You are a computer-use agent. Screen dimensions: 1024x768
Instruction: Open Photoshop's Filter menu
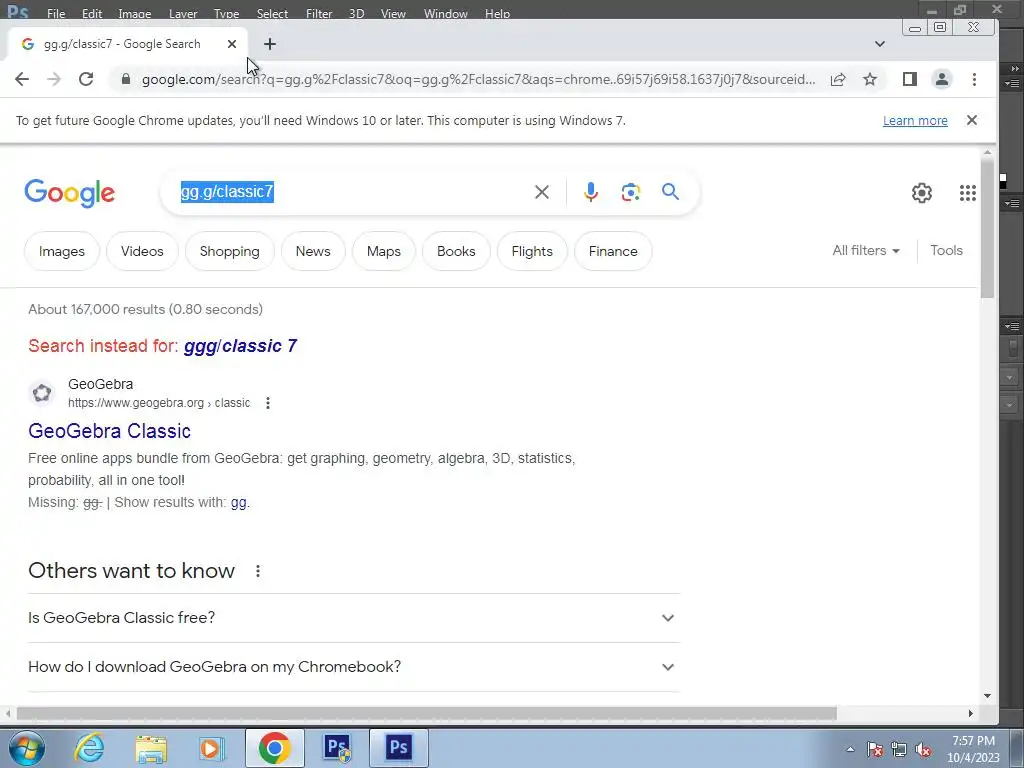319,13
